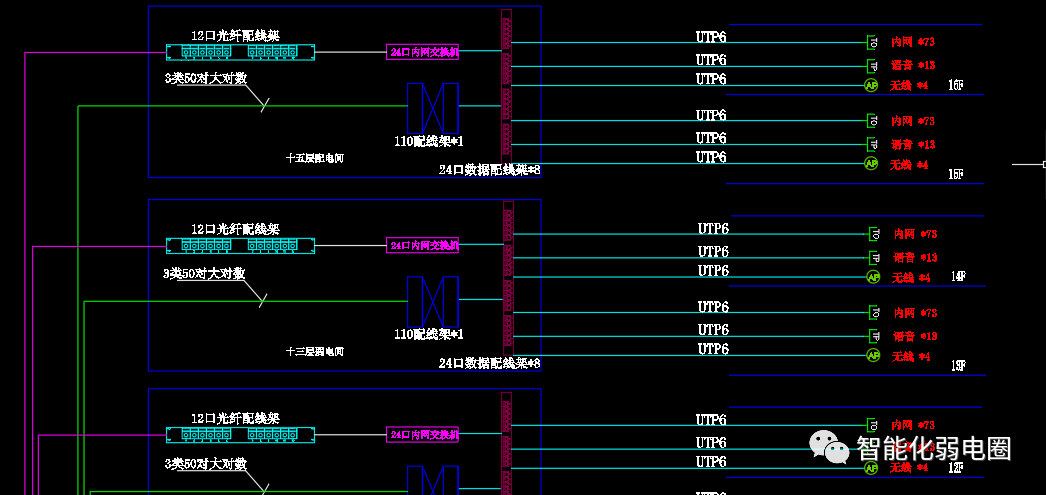Click 内网 *73 text on 15F

pyautogui.click(x=913, y=121)
